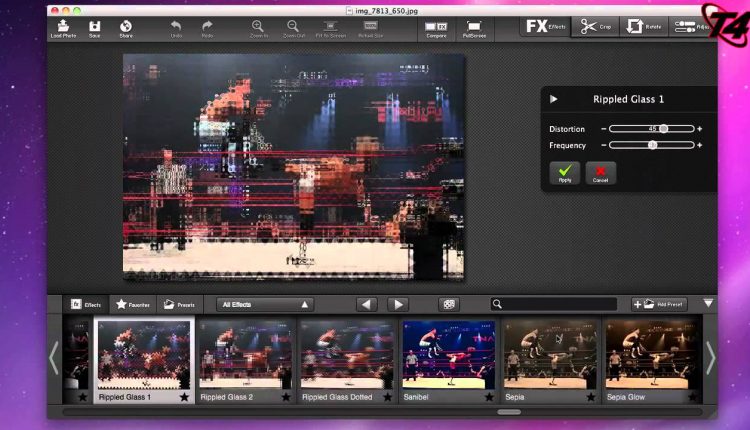Switch to the Presets folder tab
The height and width of the screenshot is (430, 750).
180,305
